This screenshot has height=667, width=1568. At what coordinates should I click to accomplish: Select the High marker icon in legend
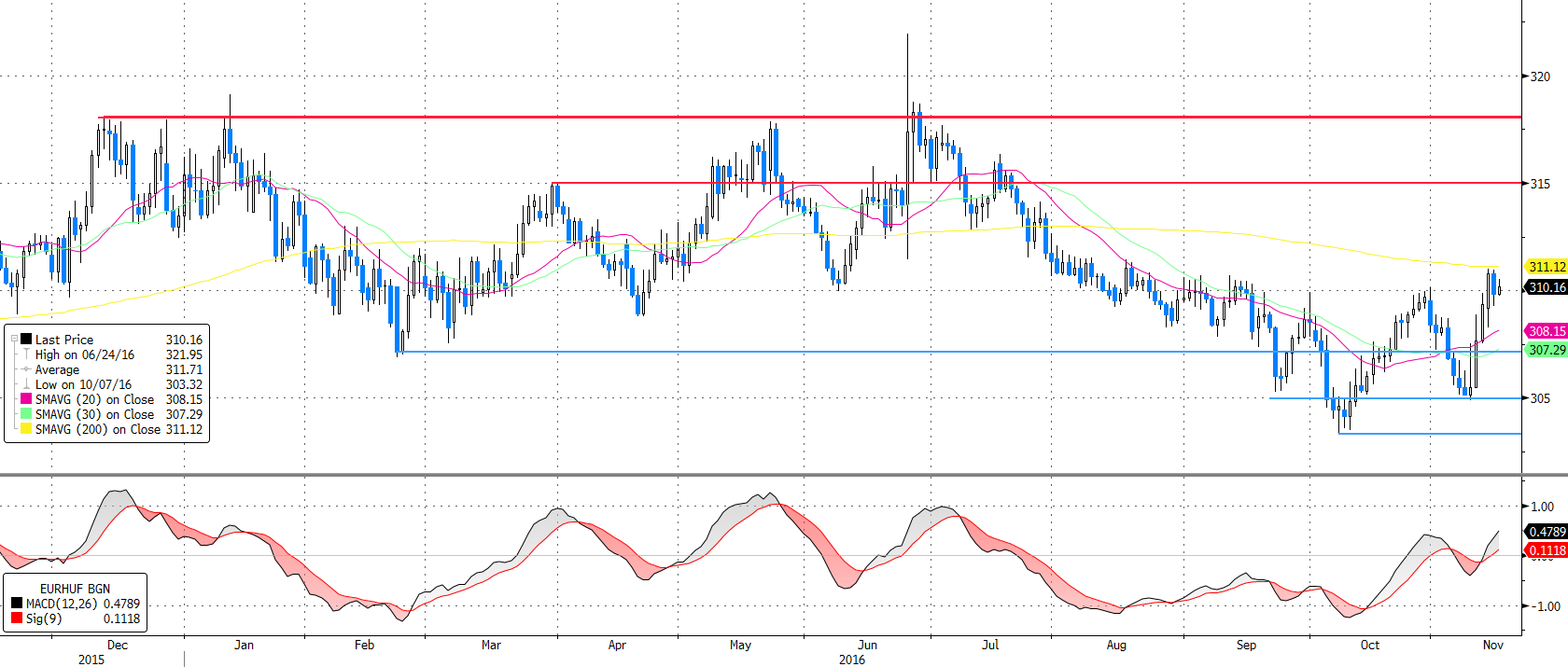tap(27, 354)
